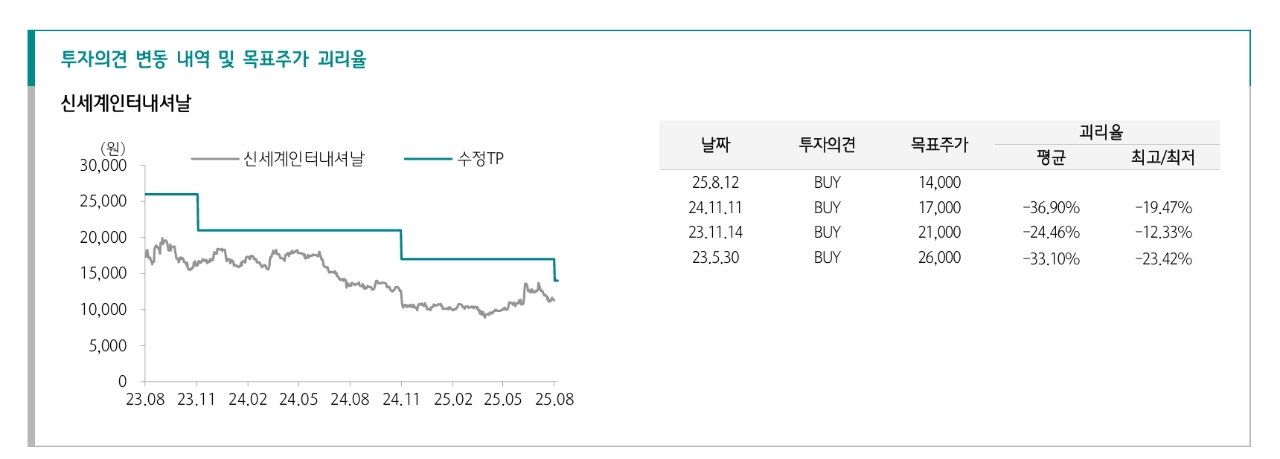Click the -36.90% average deviation value
Screen dimensions: 1280x459
click(1051, 208)
